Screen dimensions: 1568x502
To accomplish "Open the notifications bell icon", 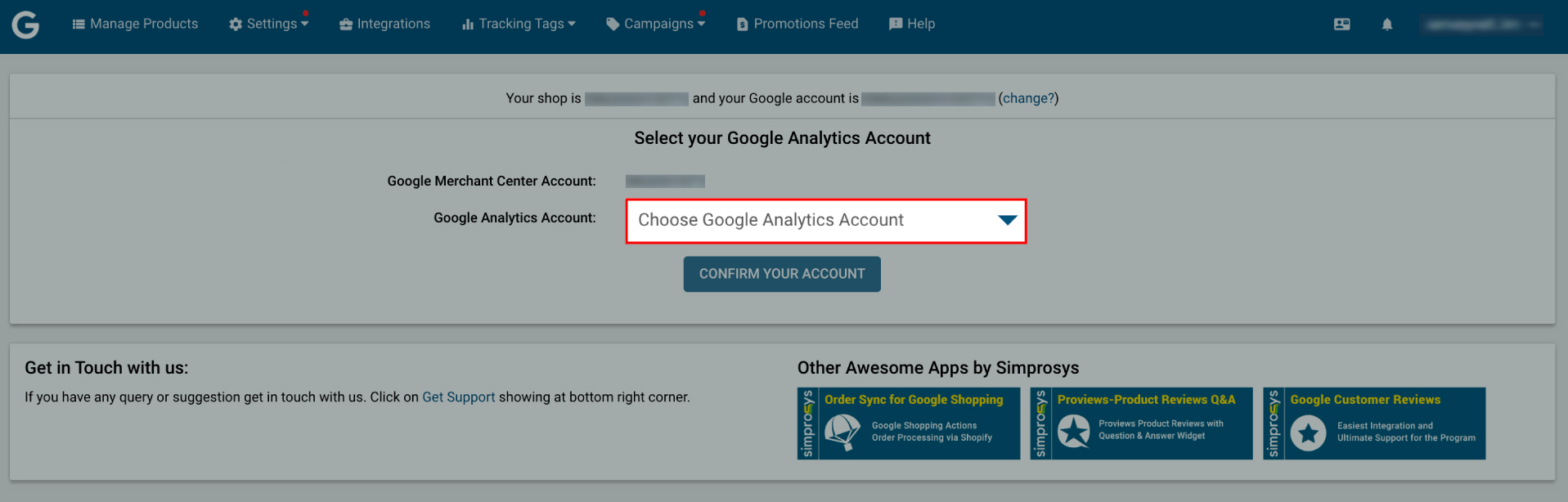I will pyautogui.click(x=1387, y=25).
